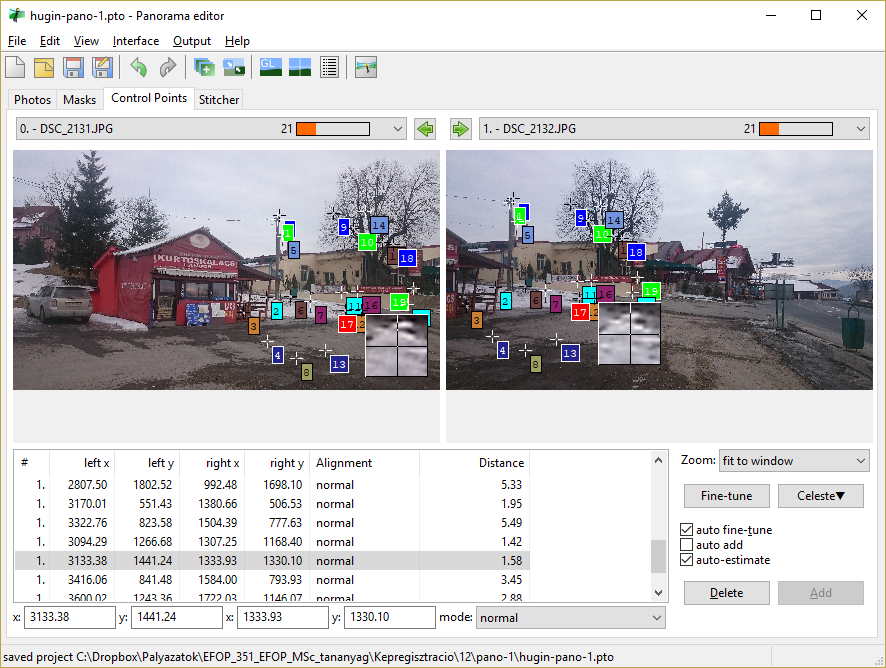886x668 pixels.
Task: Open the GL fast preview window
Action: coord(270,68)
